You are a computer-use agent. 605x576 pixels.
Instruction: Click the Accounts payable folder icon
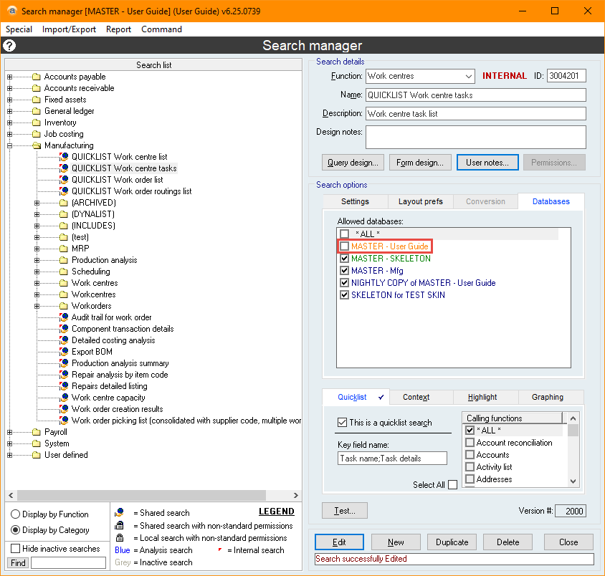36,77
